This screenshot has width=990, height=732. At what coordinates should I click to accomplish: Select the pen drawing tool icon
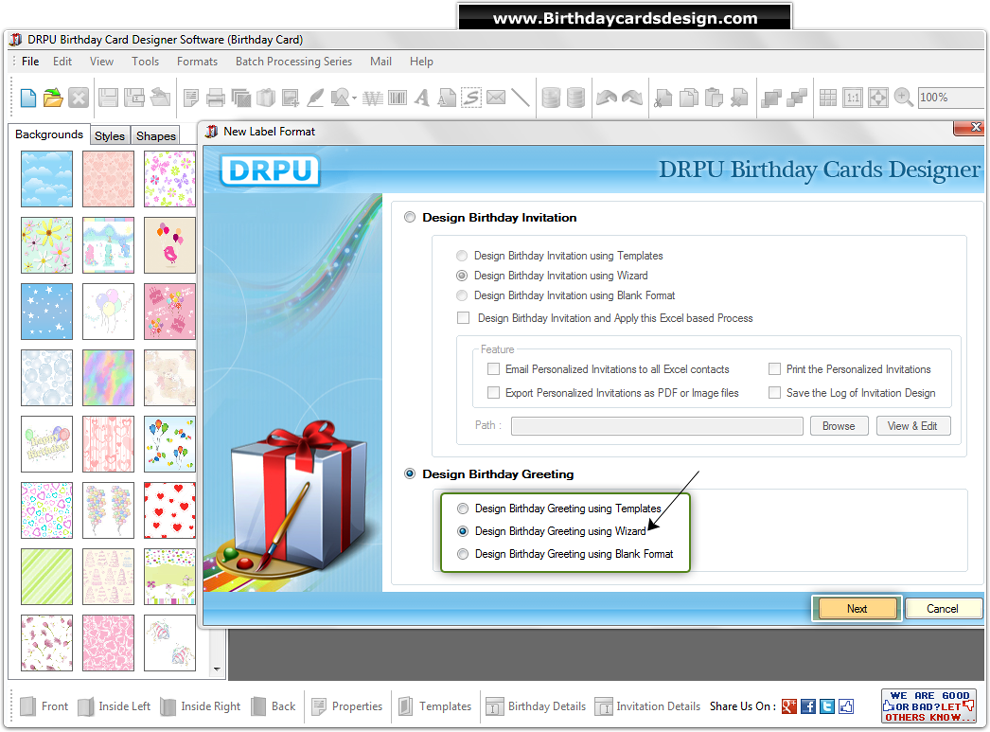[x=315, y=98]
